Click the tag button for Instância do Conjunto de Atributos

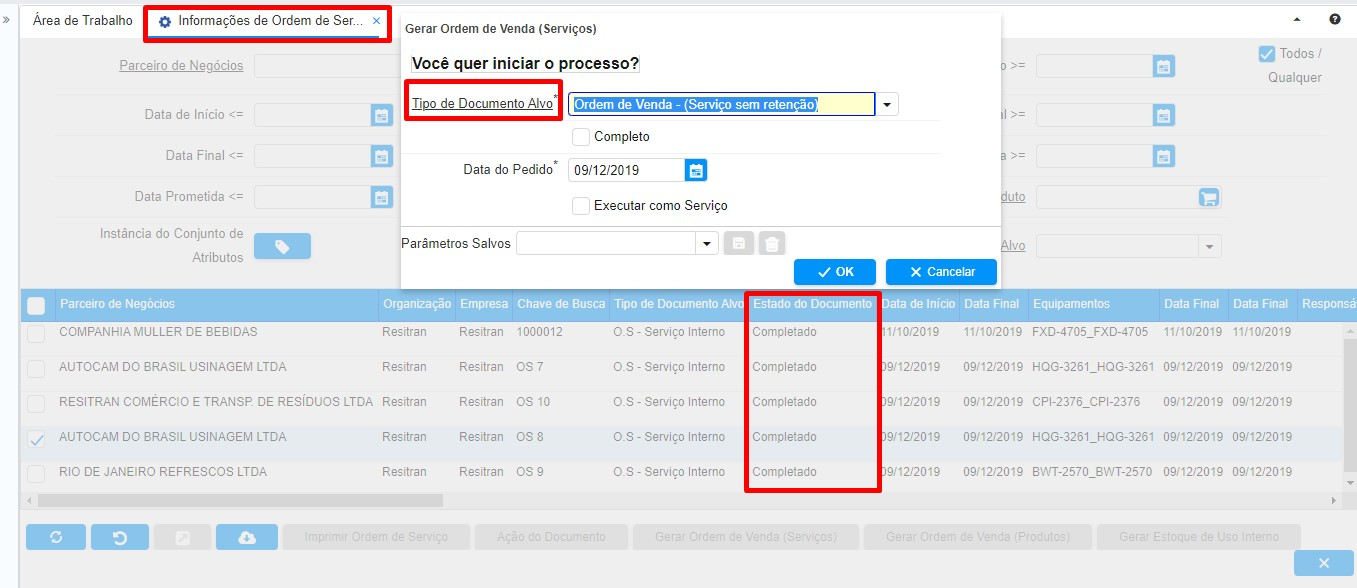click(x=282, y=246)
